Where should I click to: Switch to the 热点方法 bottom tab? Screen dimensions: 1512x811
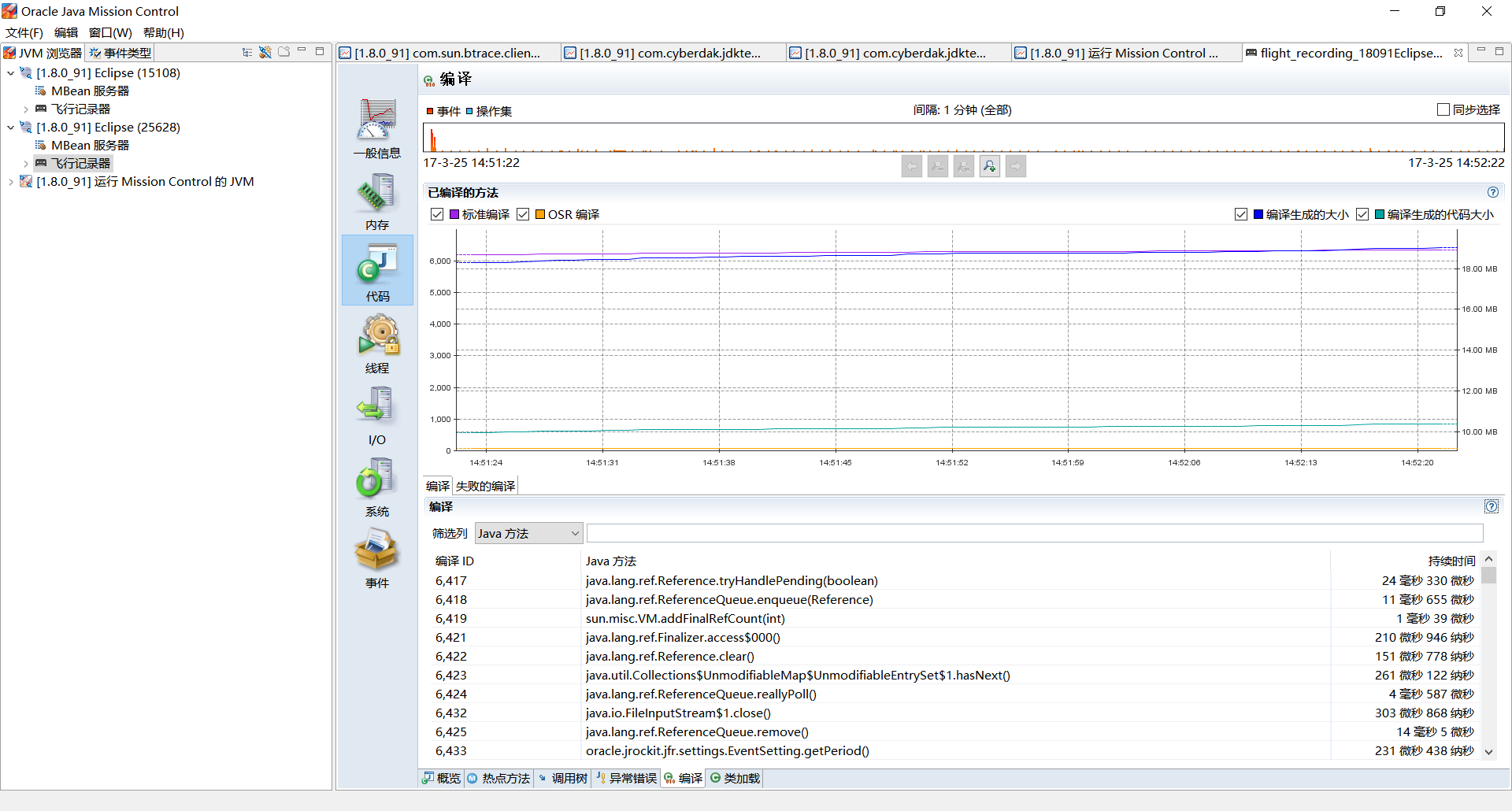pos(498,779)
